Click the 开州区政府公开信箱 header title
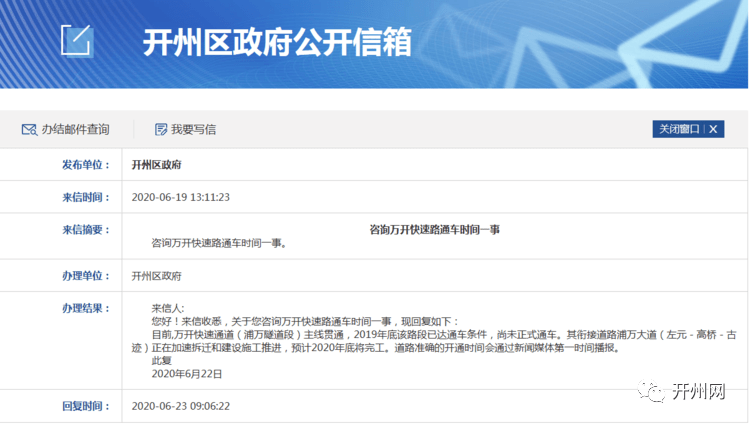This screenshot has height=424, width=750. [277, 42]
